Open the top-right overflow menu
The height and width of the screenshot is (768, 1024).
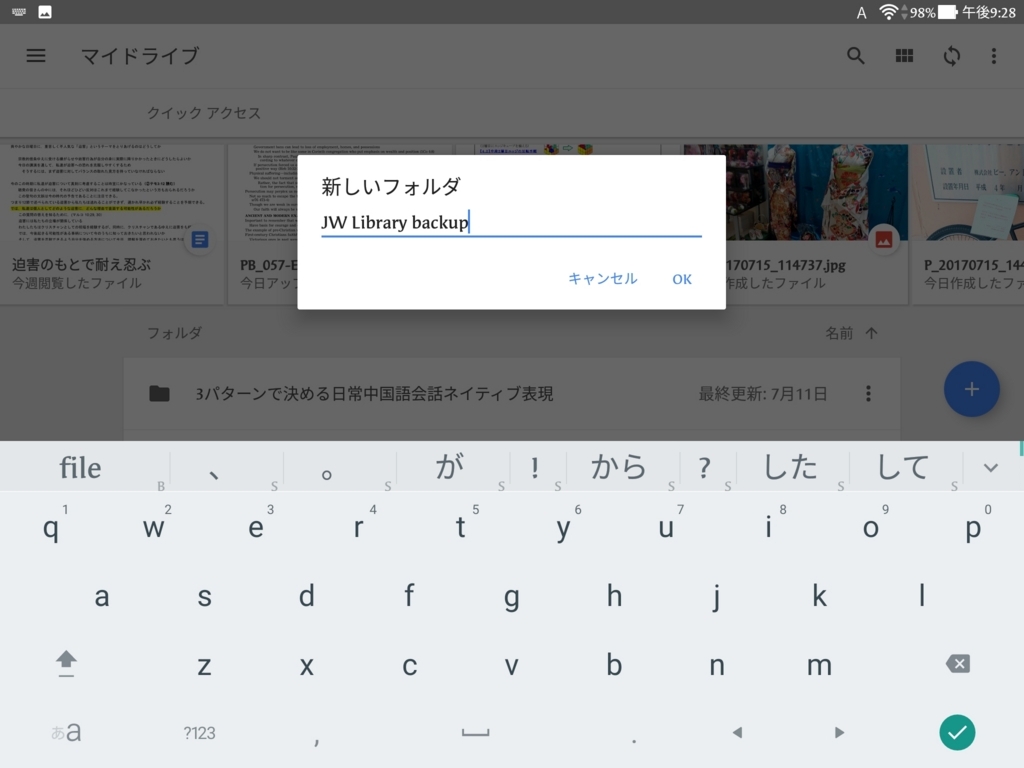tap(993, 56)
